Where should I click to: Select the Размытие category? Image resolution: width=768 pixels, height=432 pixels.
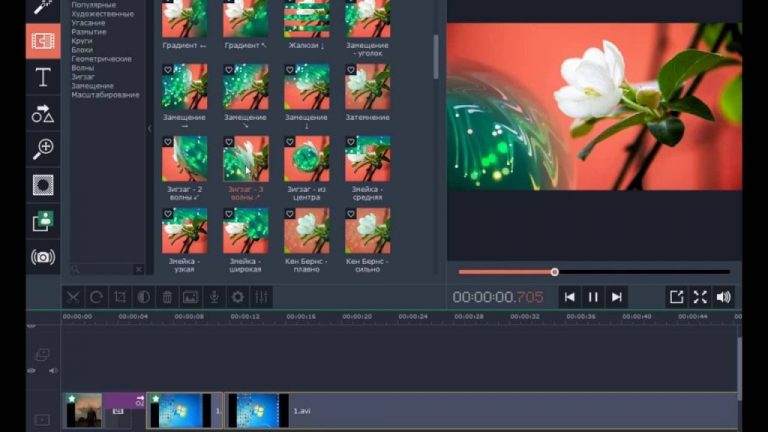[x=89, y=32]
